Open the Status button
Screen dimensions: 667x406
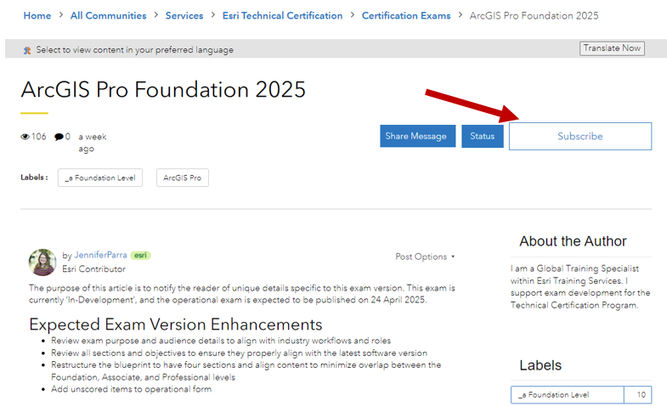coord(482,136)
